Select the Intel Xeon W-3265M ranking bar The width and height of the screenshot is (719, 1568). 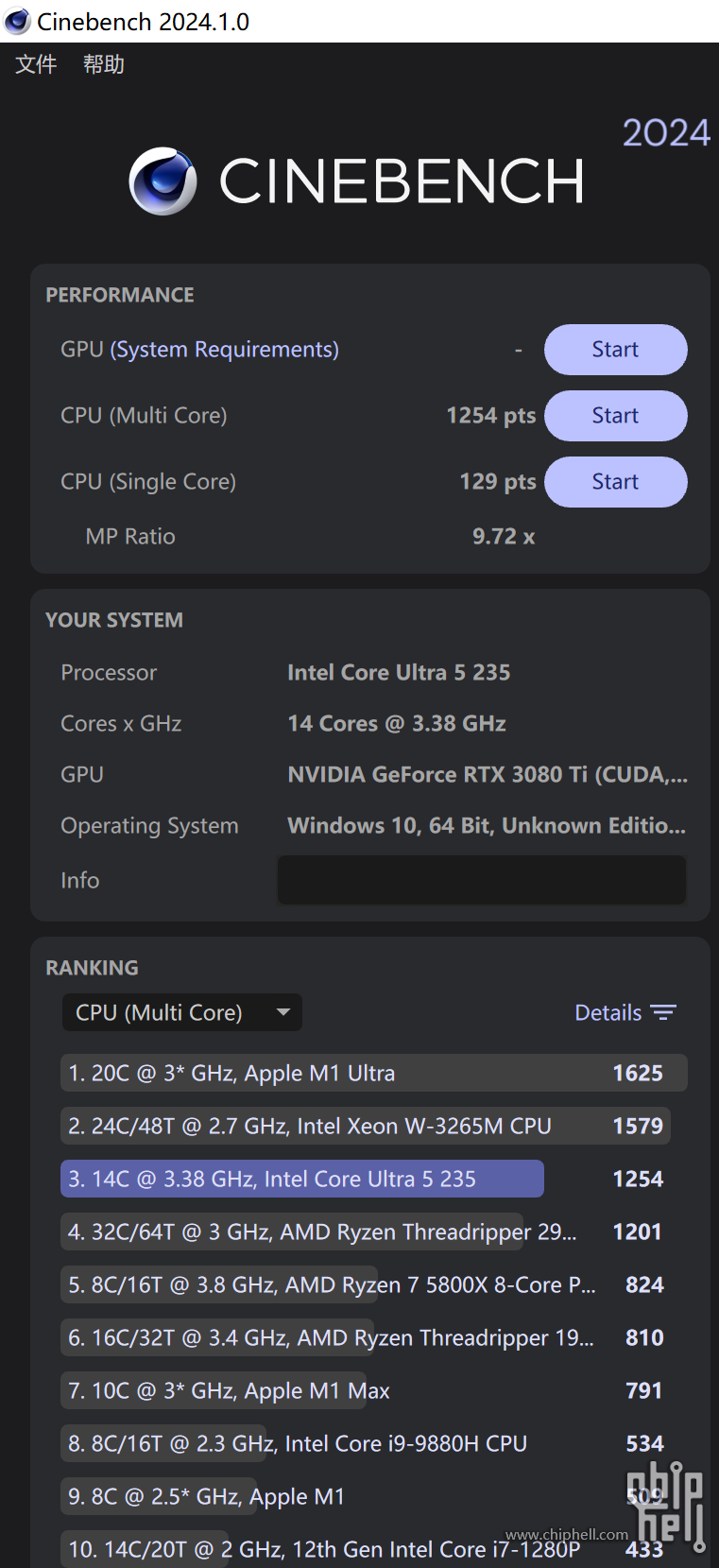(x=366, y=1126)
